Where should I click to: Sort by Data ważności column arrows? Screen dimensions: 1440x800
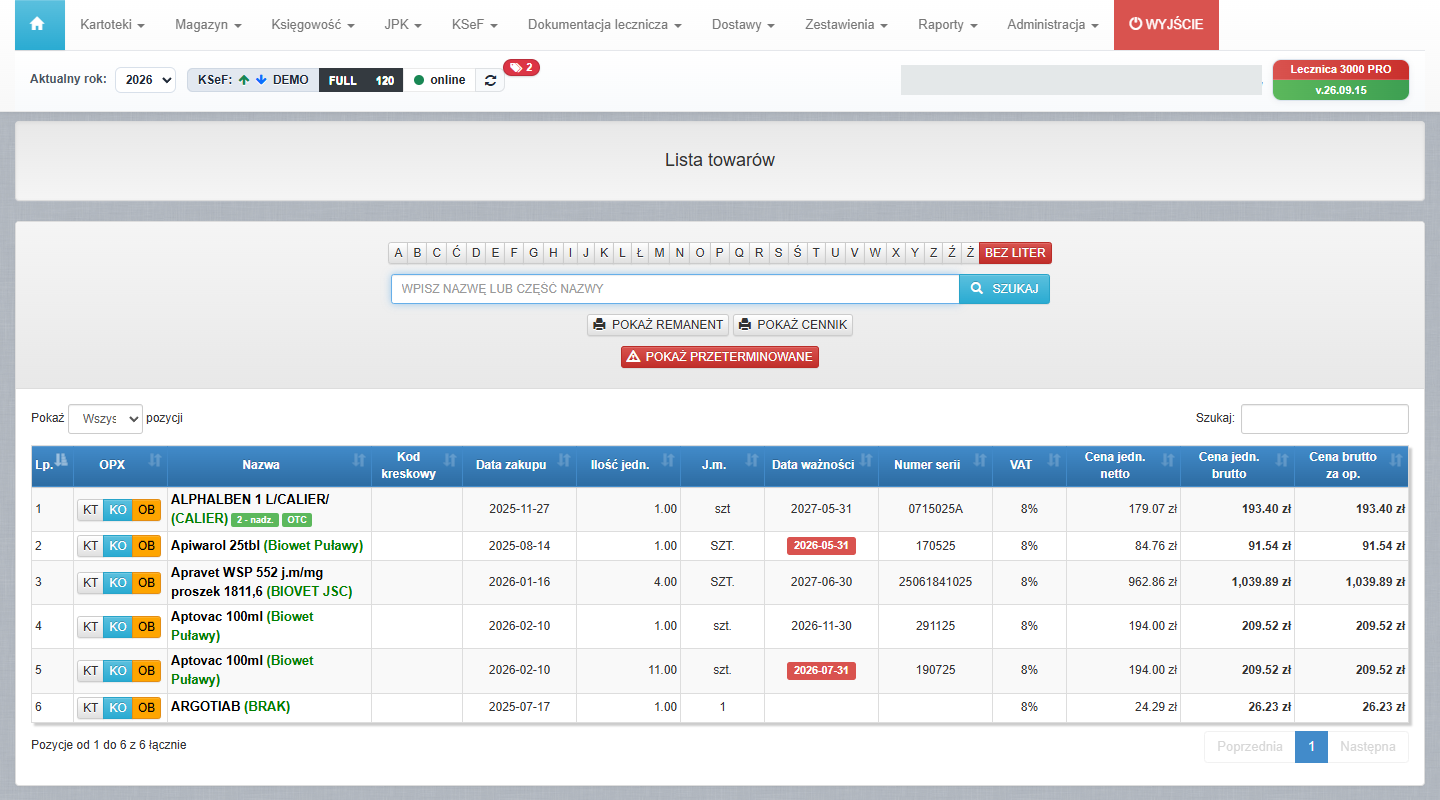coord(866,460)
